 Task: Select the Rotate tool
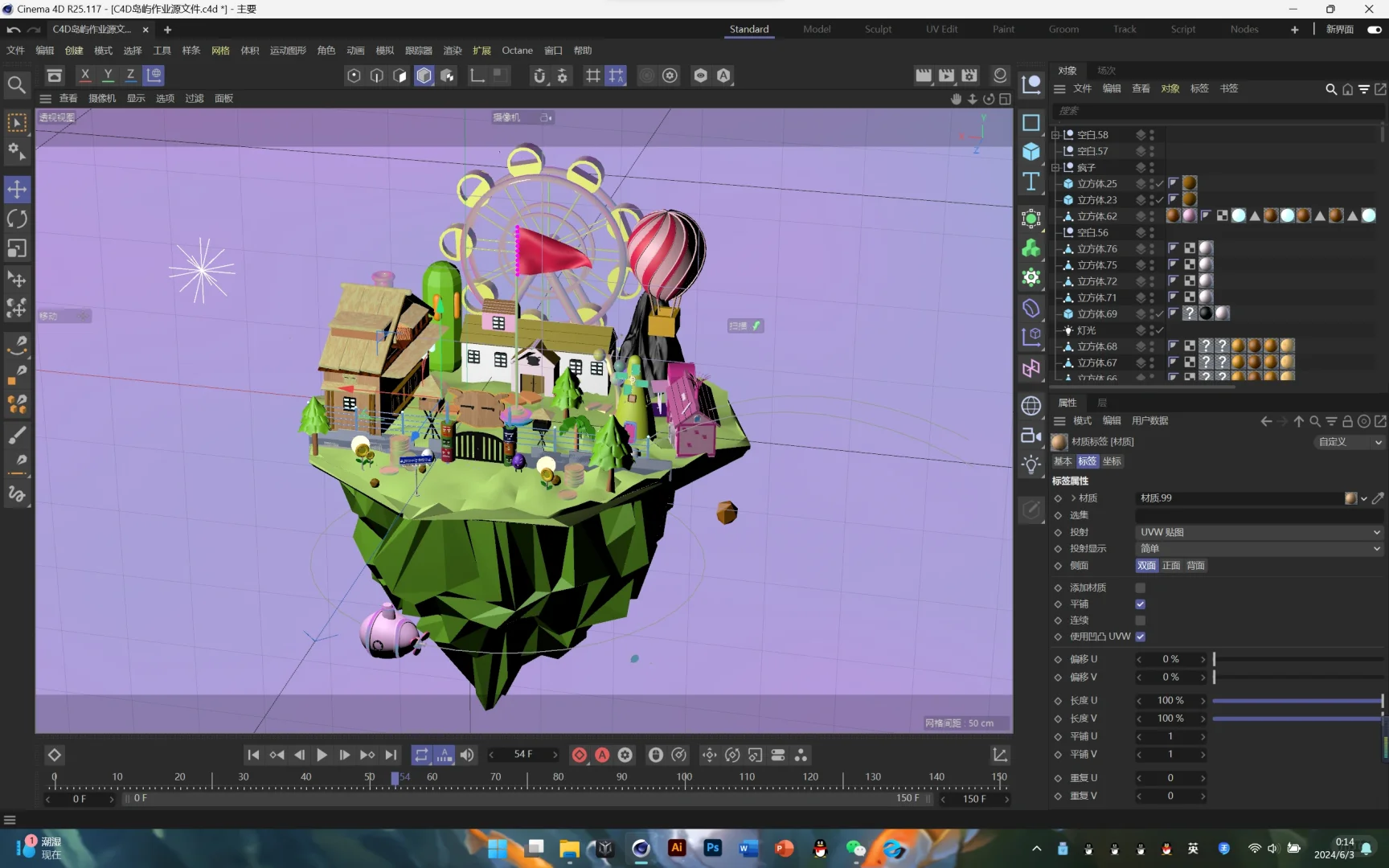tap(17, 219)
